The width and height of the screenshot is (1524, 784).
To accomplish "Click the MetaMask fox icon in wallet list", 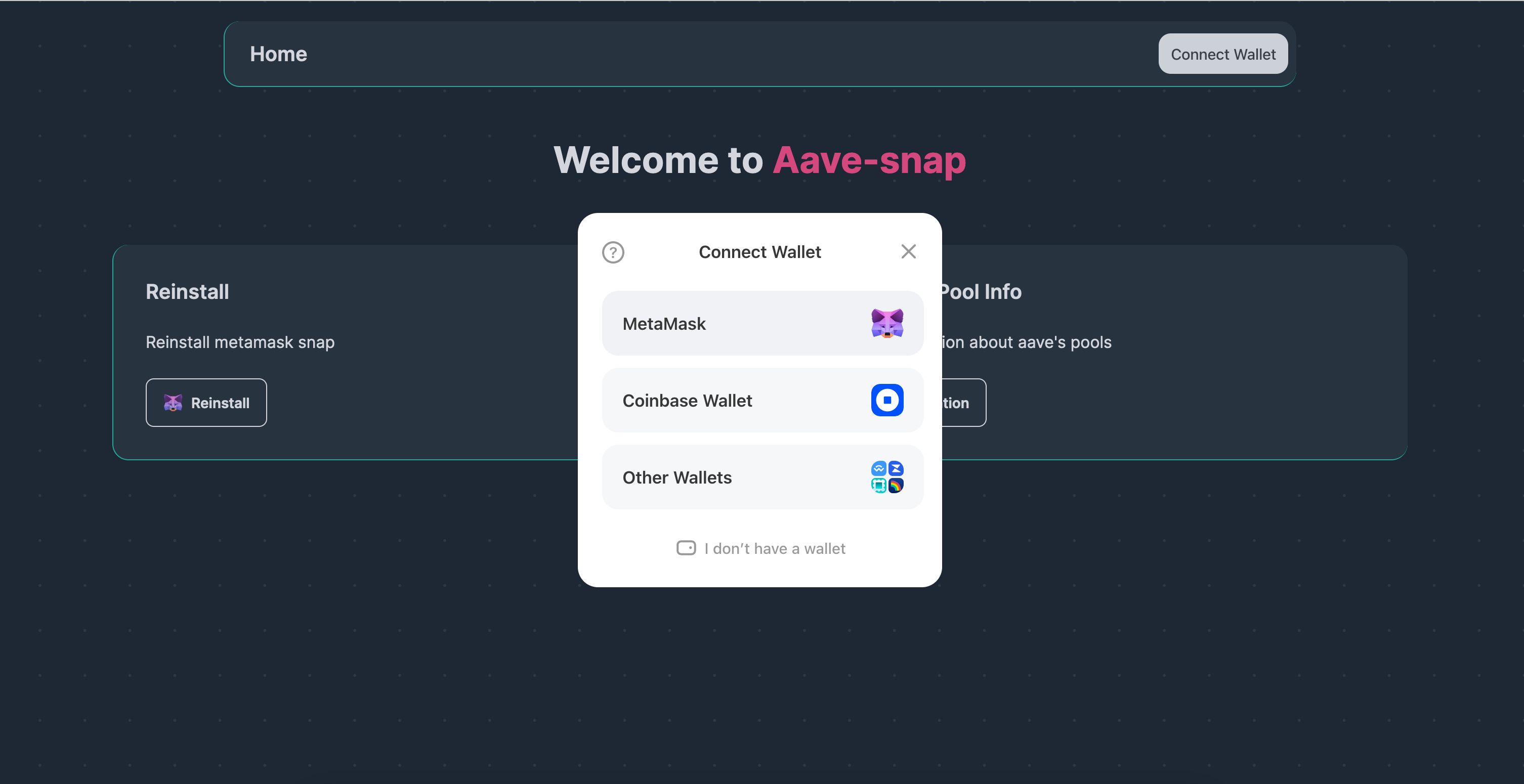I will tap(887, 323).
